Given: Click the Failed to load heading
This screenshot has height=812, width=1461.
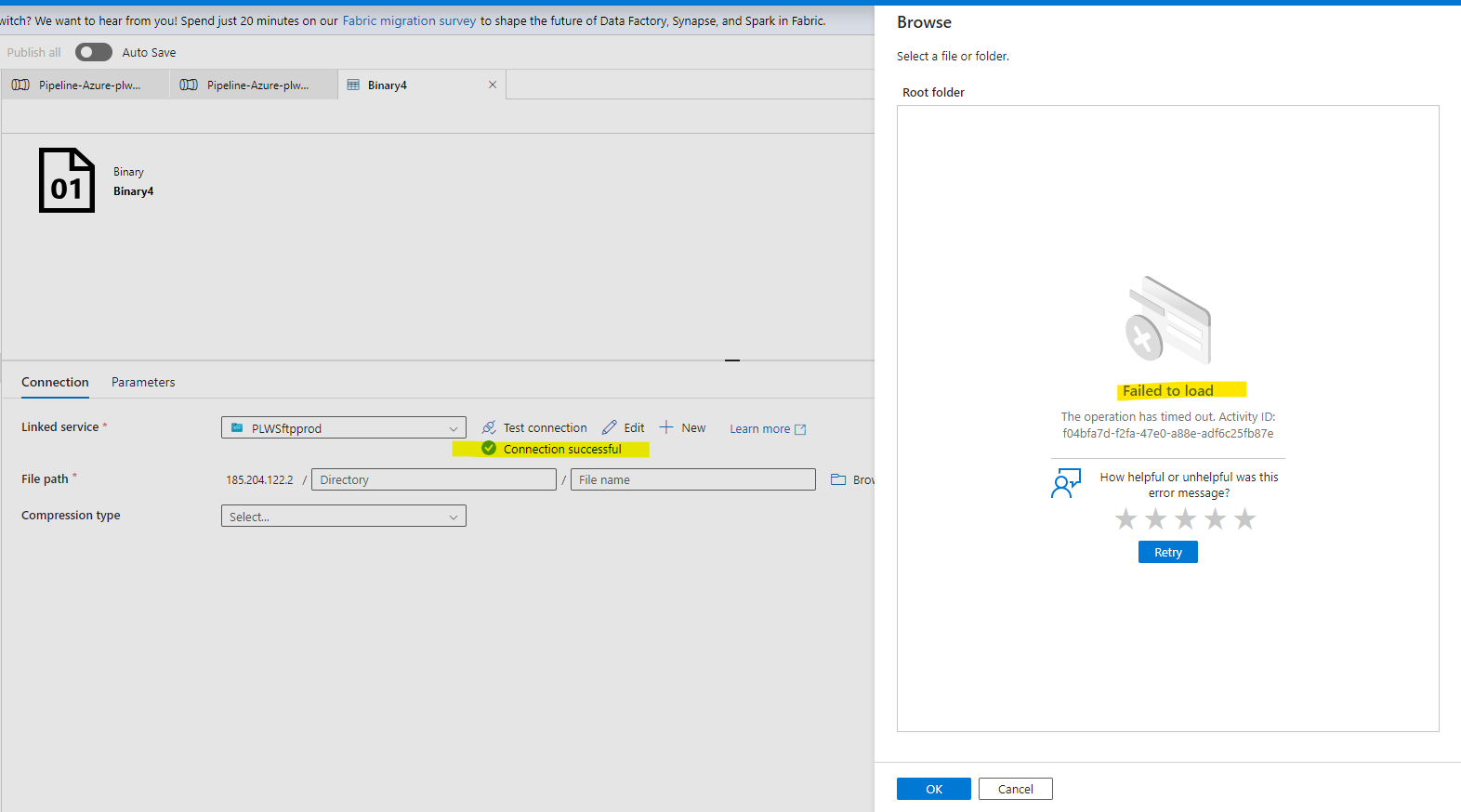Looking at the screenshot, I should pos(1168,391).
